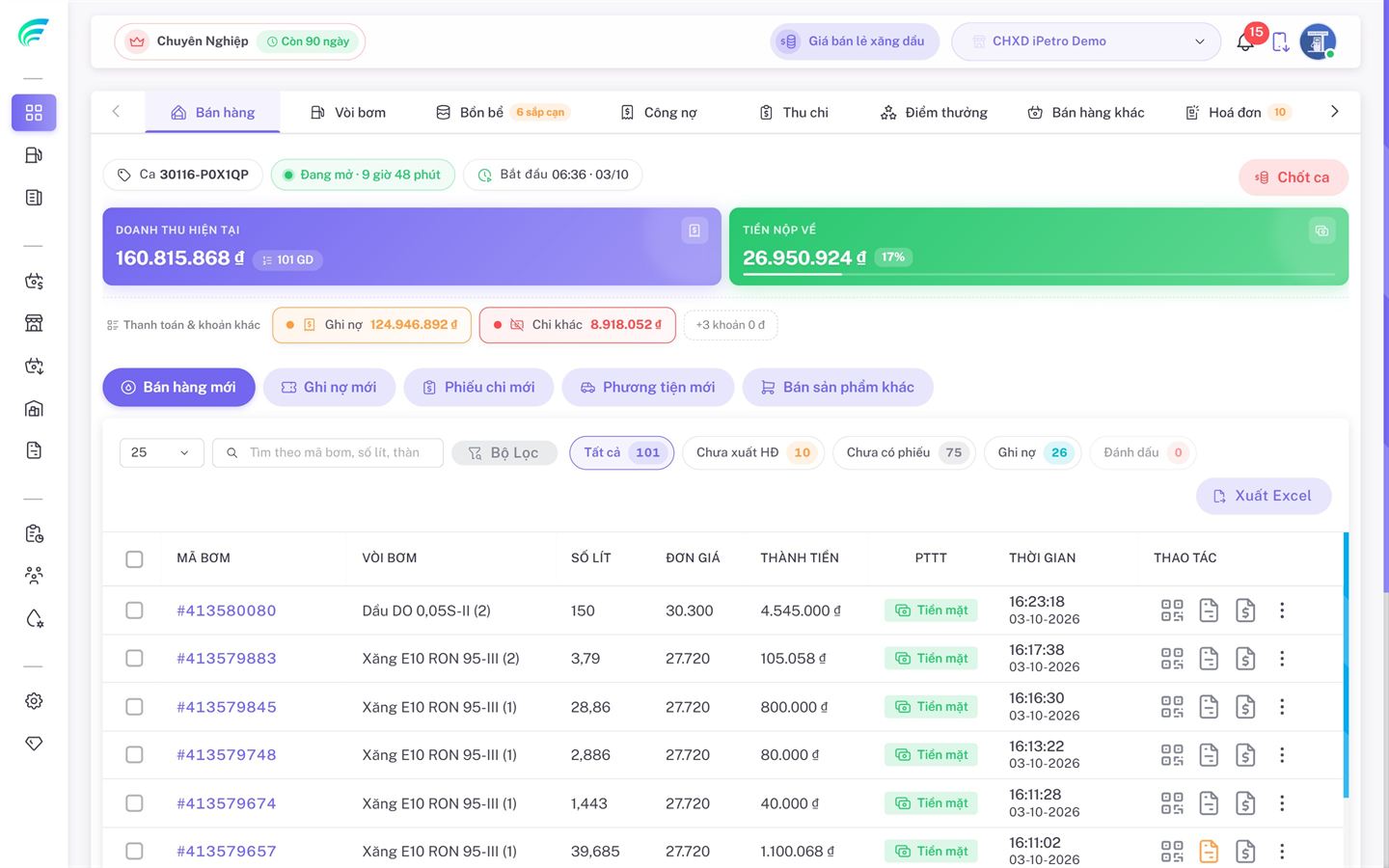Tick the select-all checkbox in table header
This screenshot has height=868, width=1389.
point(134,559)
